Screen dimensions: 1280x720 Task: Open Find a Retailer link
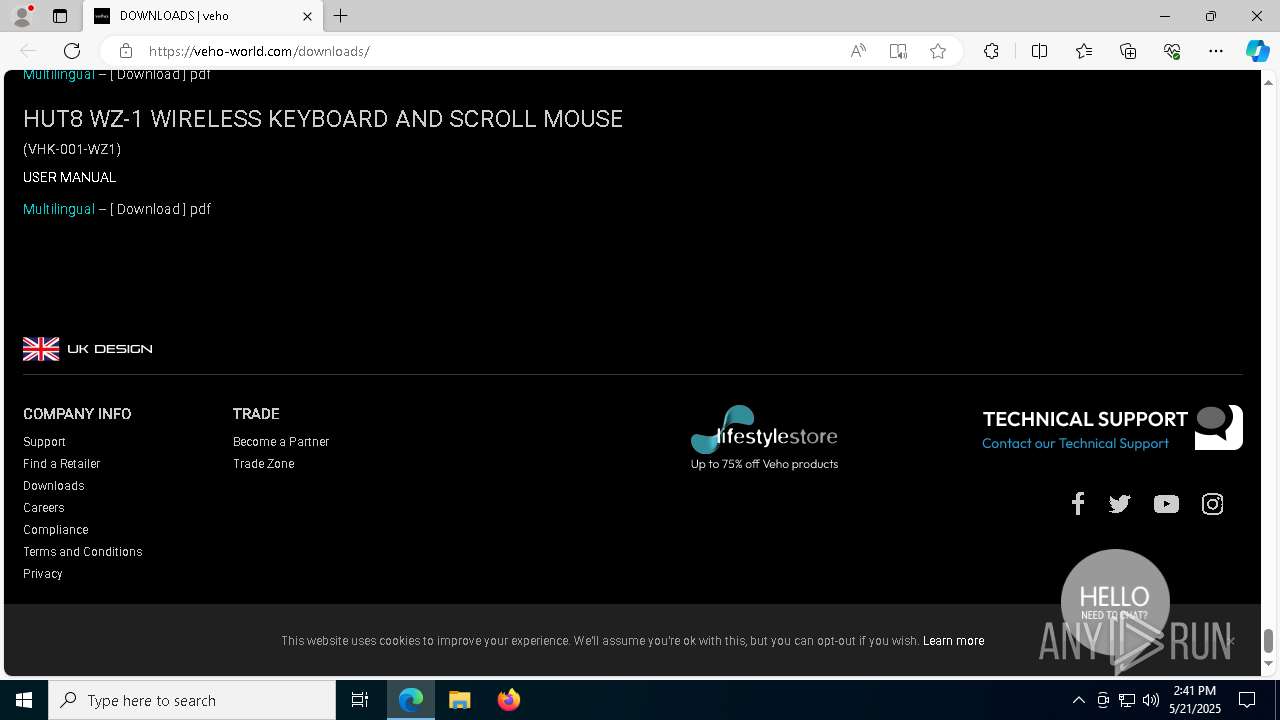click(x=62, y=464)
